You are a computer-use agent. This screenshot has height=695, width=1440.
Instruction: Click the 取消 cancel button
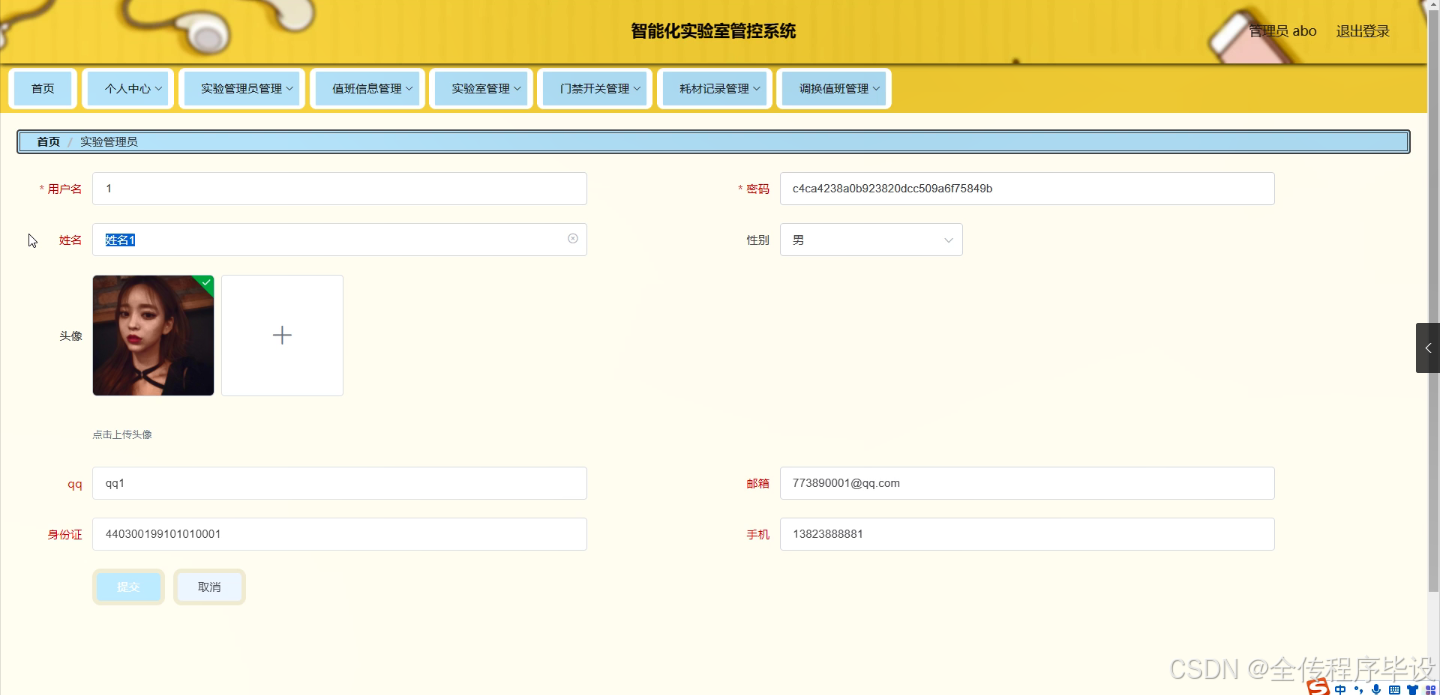click(209, 586)
